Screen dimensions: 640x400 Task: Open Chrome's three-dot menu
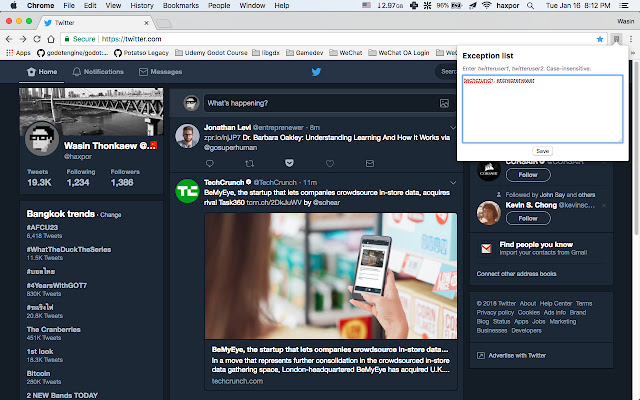pyautogui.click(x=631, y=39)
